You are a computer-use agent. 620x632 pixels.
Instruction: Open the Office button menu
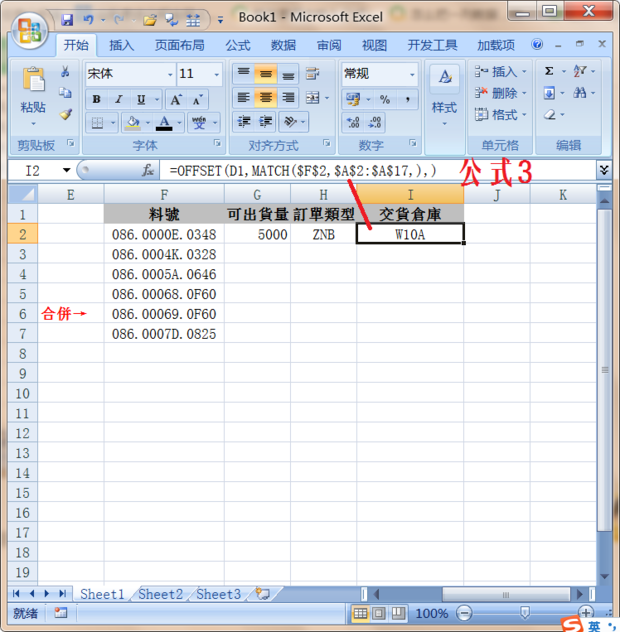29,31
